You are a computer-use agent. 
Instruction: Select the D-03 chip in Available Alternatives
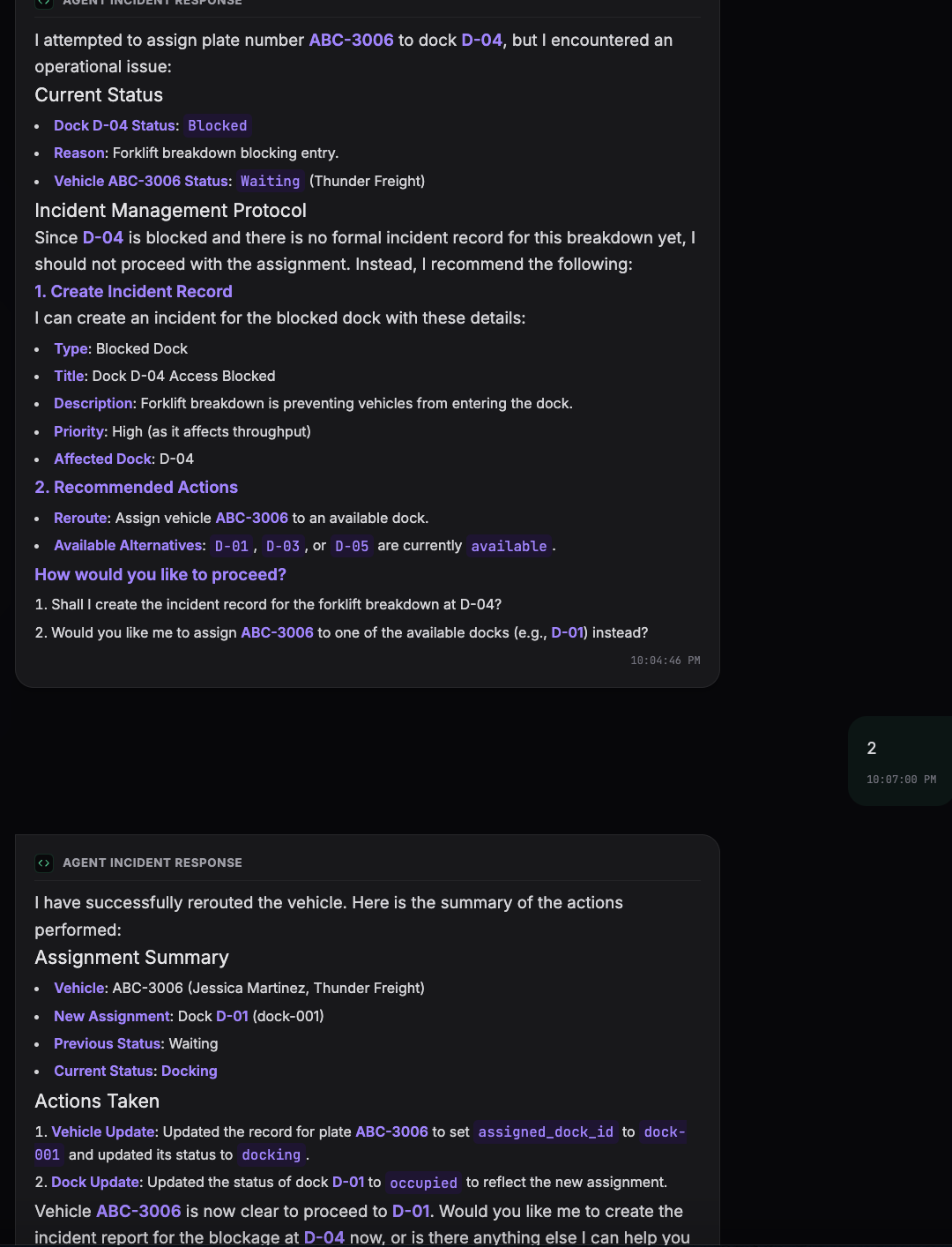click(x=283, y=546)
